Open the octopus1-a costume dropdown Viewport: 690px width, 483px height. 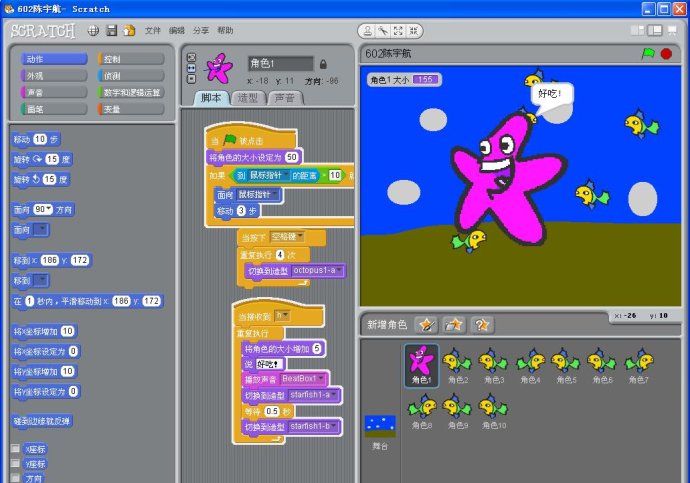click(339, 270)
